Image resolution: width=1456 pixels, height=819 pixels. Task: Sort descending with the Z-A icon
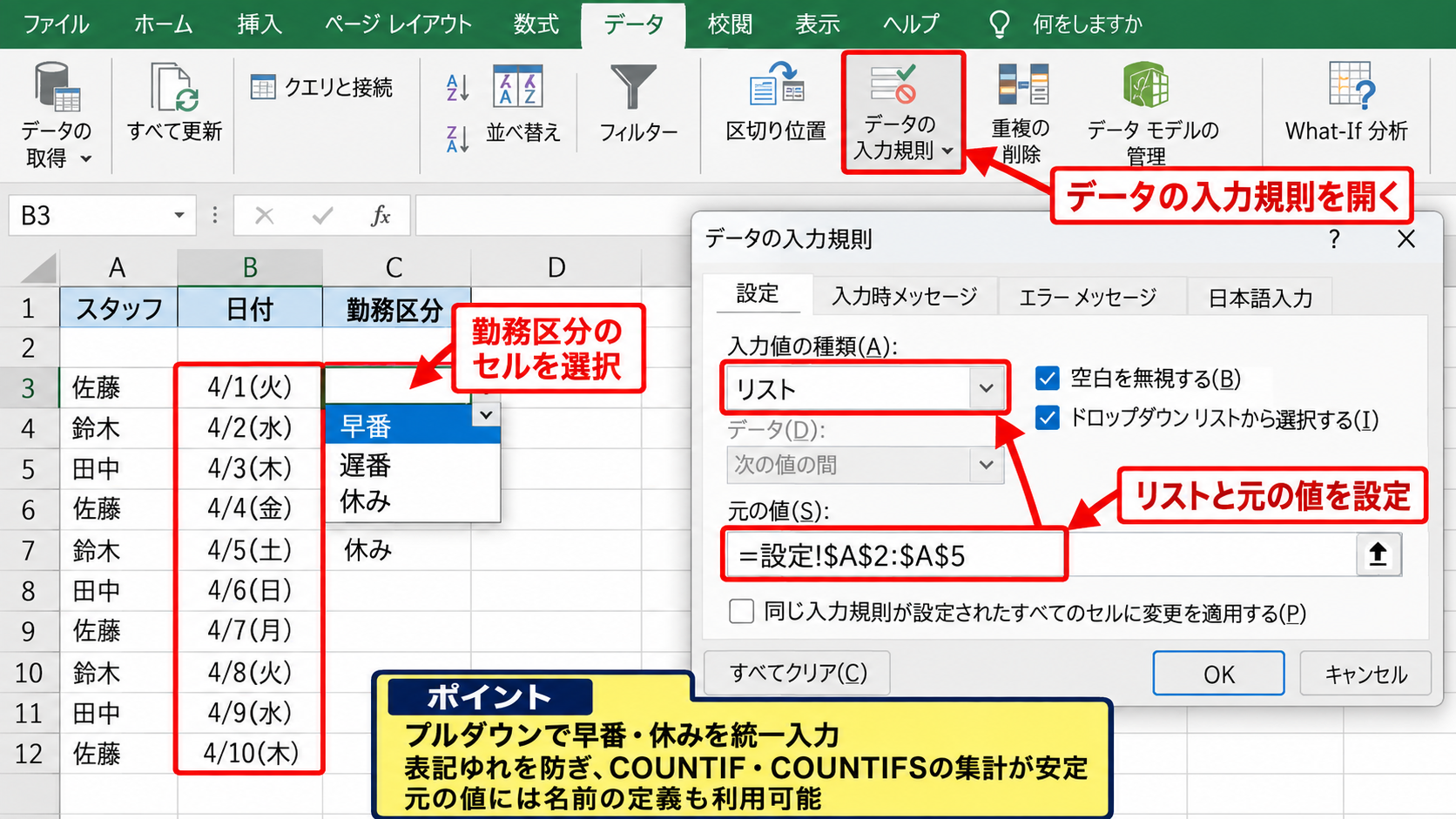pyautogui.click(x=458, y=138)
